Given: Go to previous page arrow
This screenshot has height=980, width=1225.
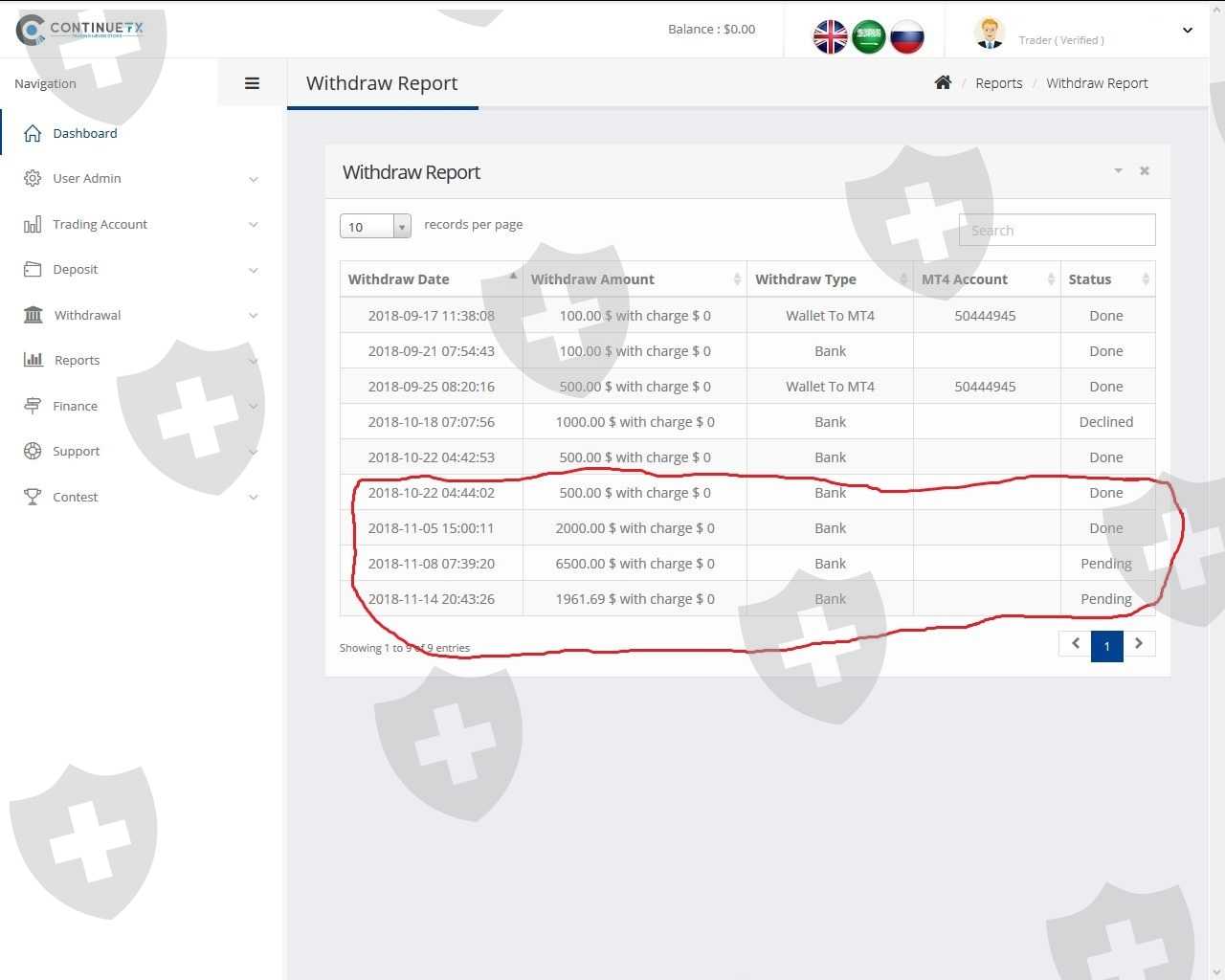Looking at the screenshot, I should coord(1076,644).
